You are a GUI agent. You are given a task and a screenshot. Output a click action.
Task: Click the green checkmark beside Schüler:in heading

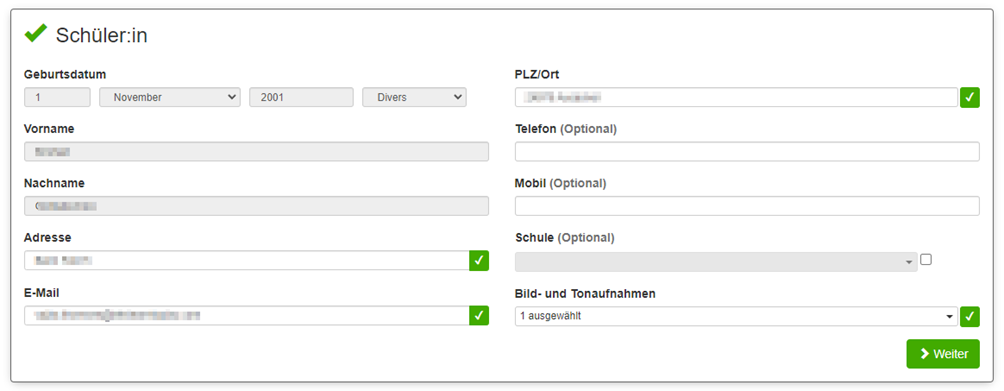coord(36,33)
